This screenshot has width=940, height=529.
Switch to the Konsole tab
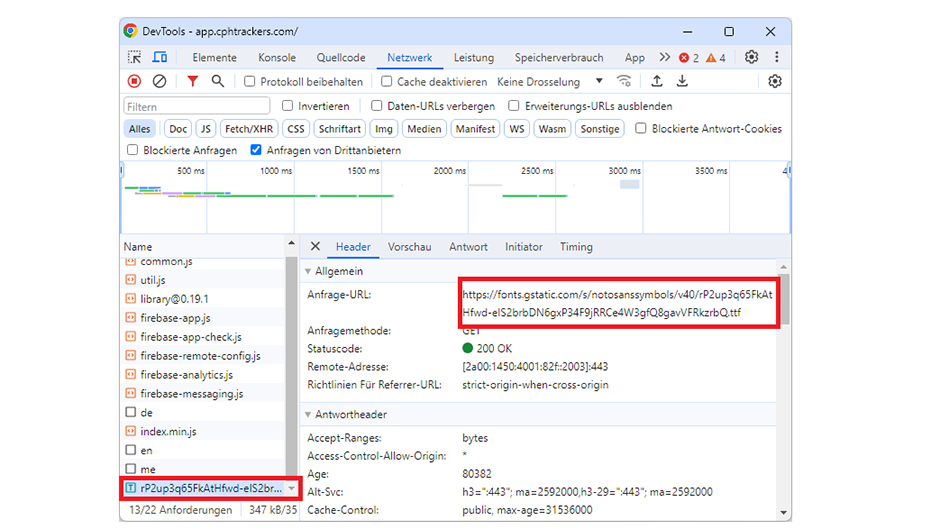pos(276,58)
